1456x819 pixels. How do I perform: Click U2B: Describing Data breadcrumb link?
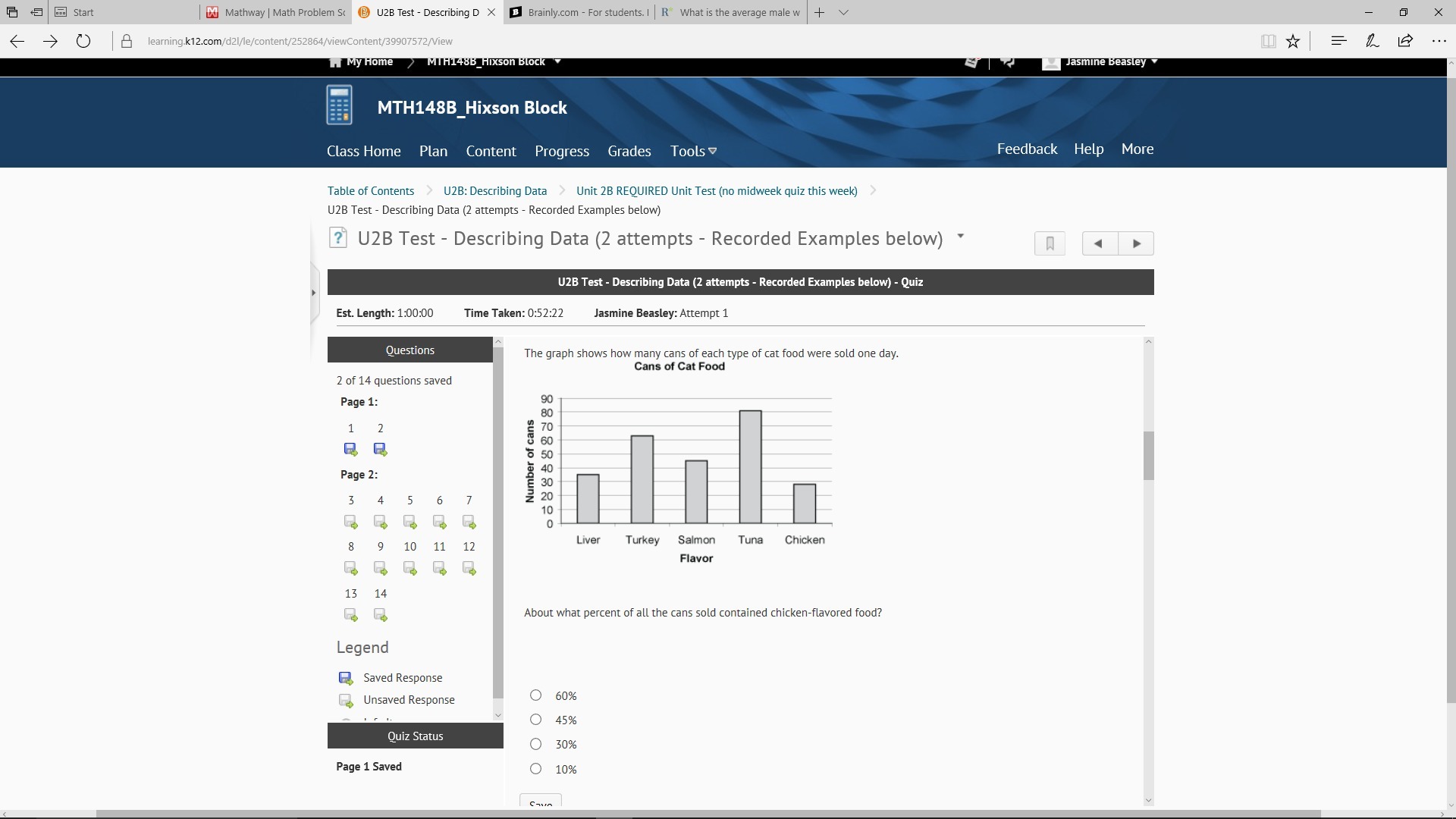click(494, 191)
